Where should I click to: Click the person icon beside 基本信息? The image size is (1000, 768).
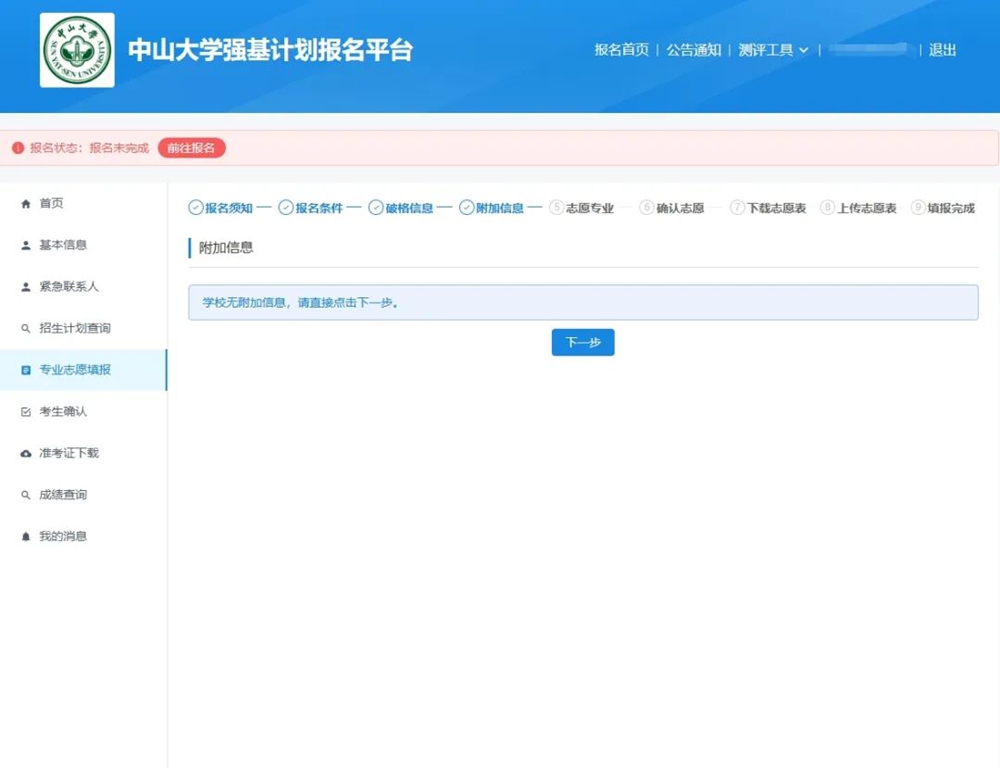(26, 245)
